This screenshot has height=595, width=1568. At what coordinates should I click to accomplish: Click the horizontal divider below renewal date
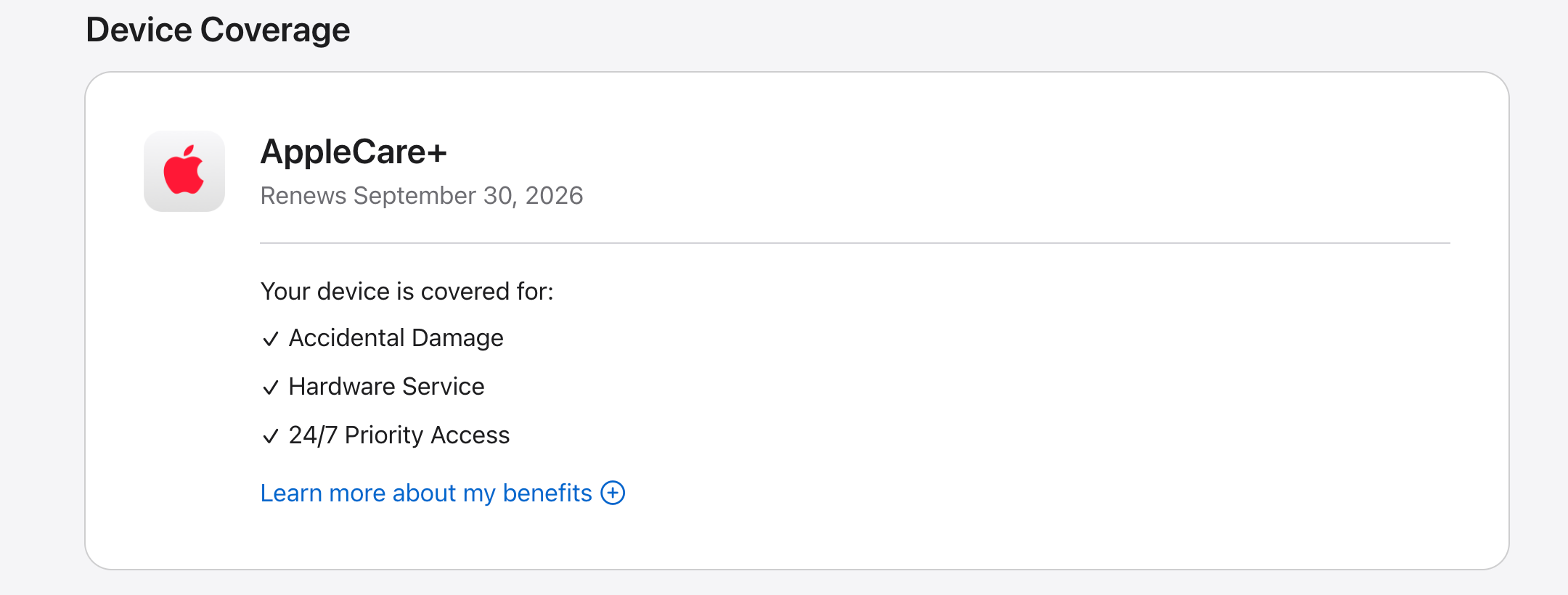[x=855, y=243]
